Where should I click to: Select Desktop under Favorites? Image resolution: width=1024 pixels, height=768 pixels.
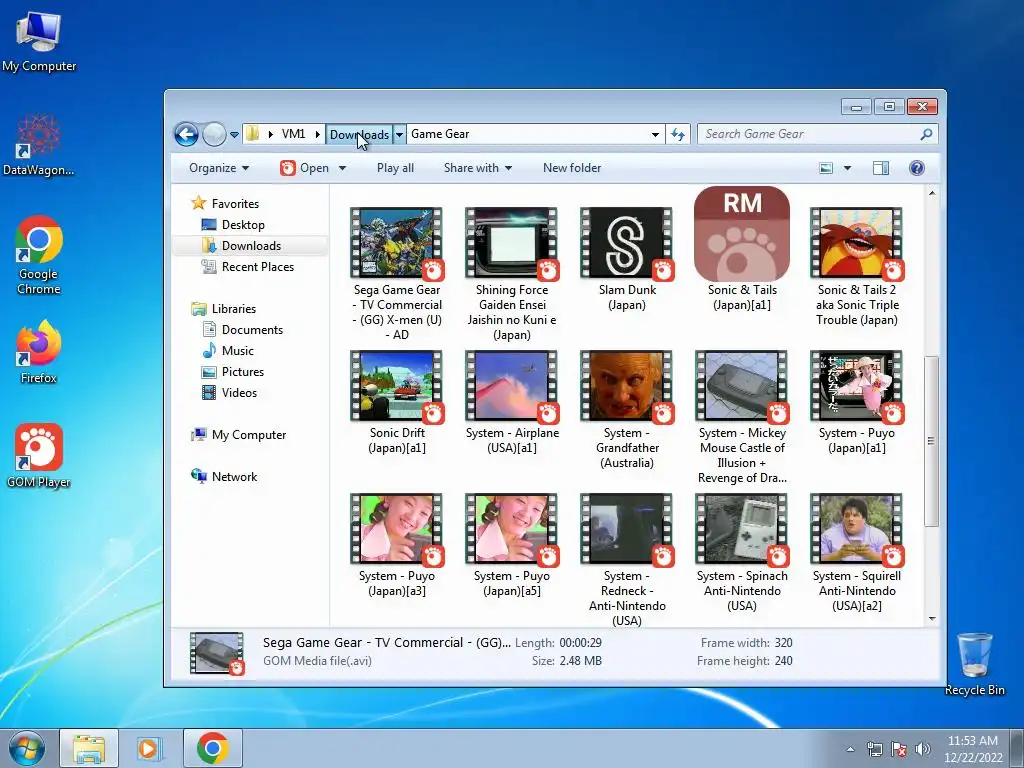pyautogui.click(x=243, y=225)
